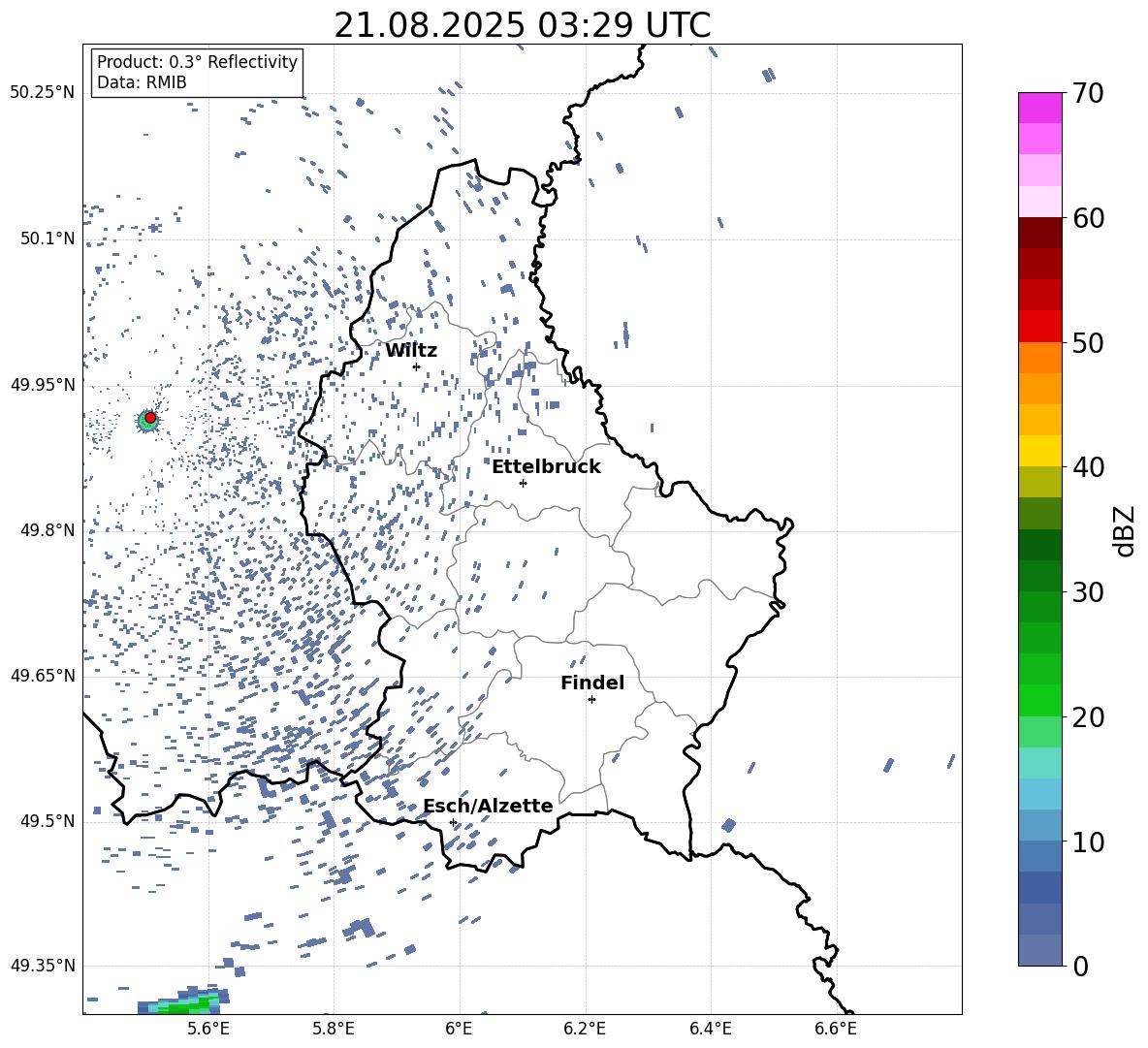Click the 50.25°N latitude label
This screenshot has width=1148, height=1048.
coord(43,93)
